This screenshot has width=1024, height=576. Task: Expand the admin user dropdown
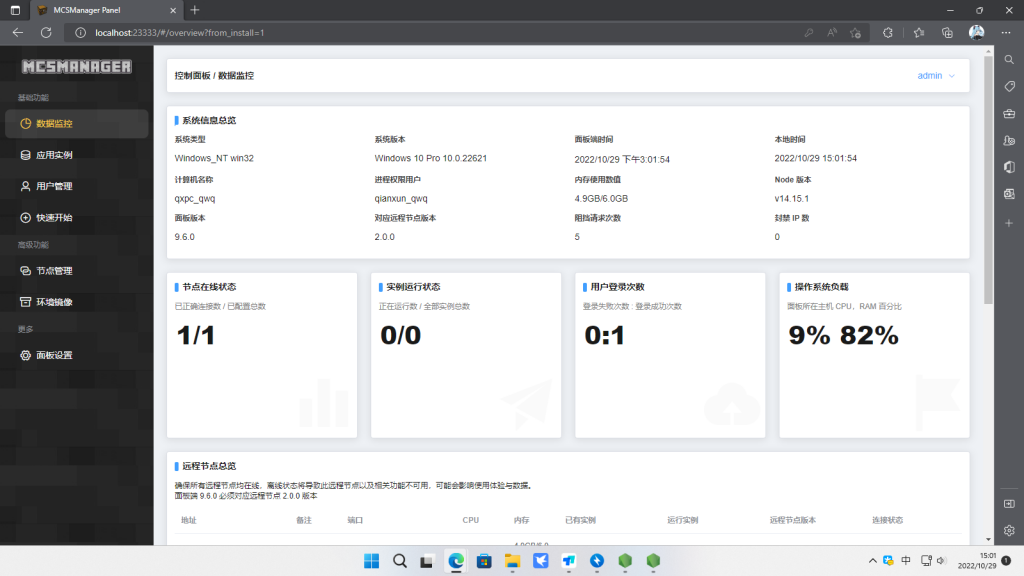pos(936,76)
